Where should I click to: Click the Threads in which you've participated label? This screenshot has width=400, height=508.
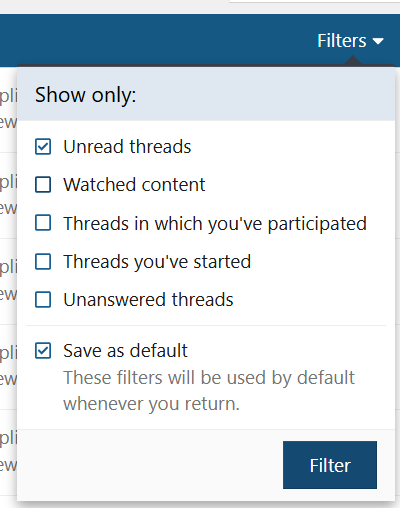[x=215, y=223]
